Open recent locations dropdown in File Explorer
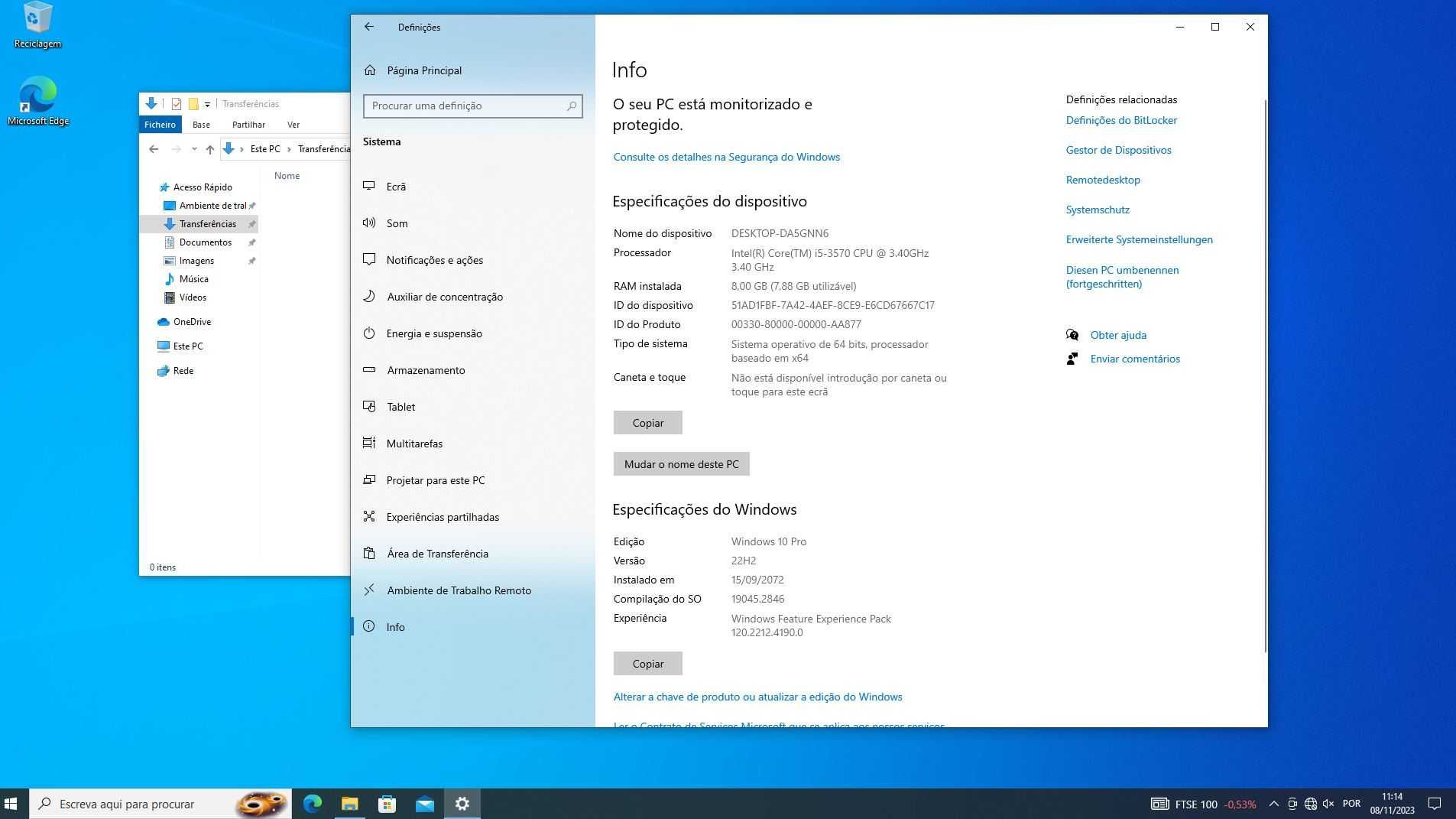 (x=194, y=149)
